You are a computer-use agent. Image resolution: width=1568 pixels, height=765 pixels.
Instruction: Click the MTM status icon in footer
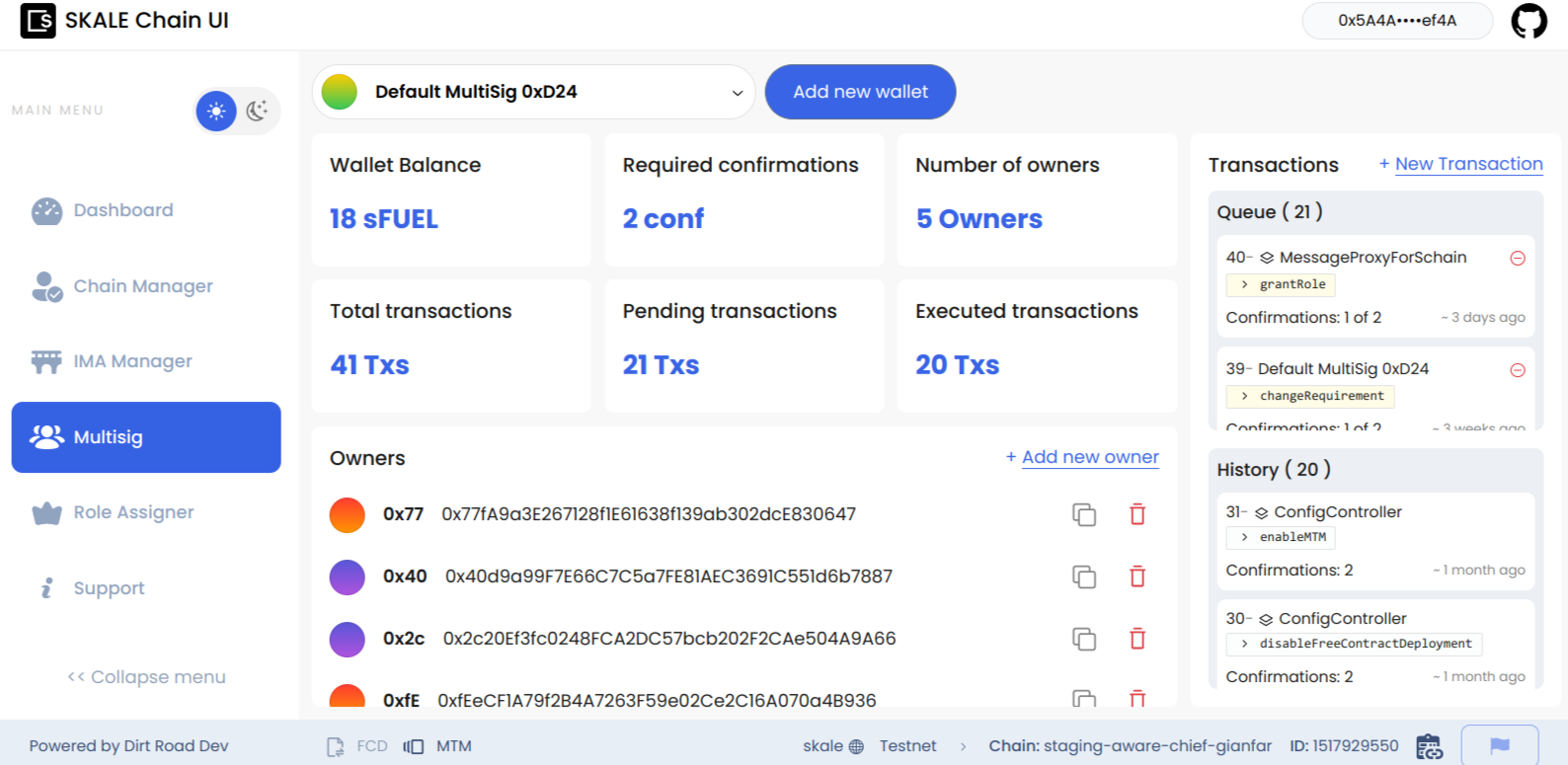coord(414,746)
